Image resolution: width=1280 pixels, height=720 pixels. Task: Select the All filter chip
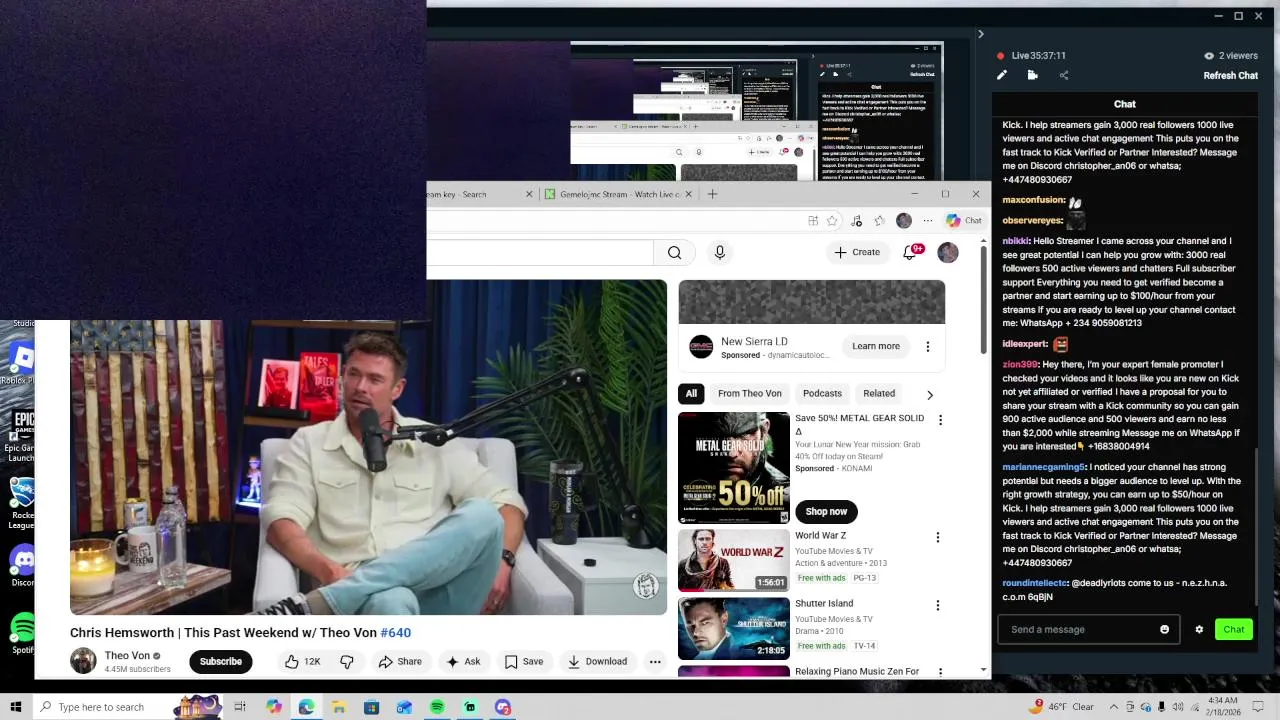[691, 394]
